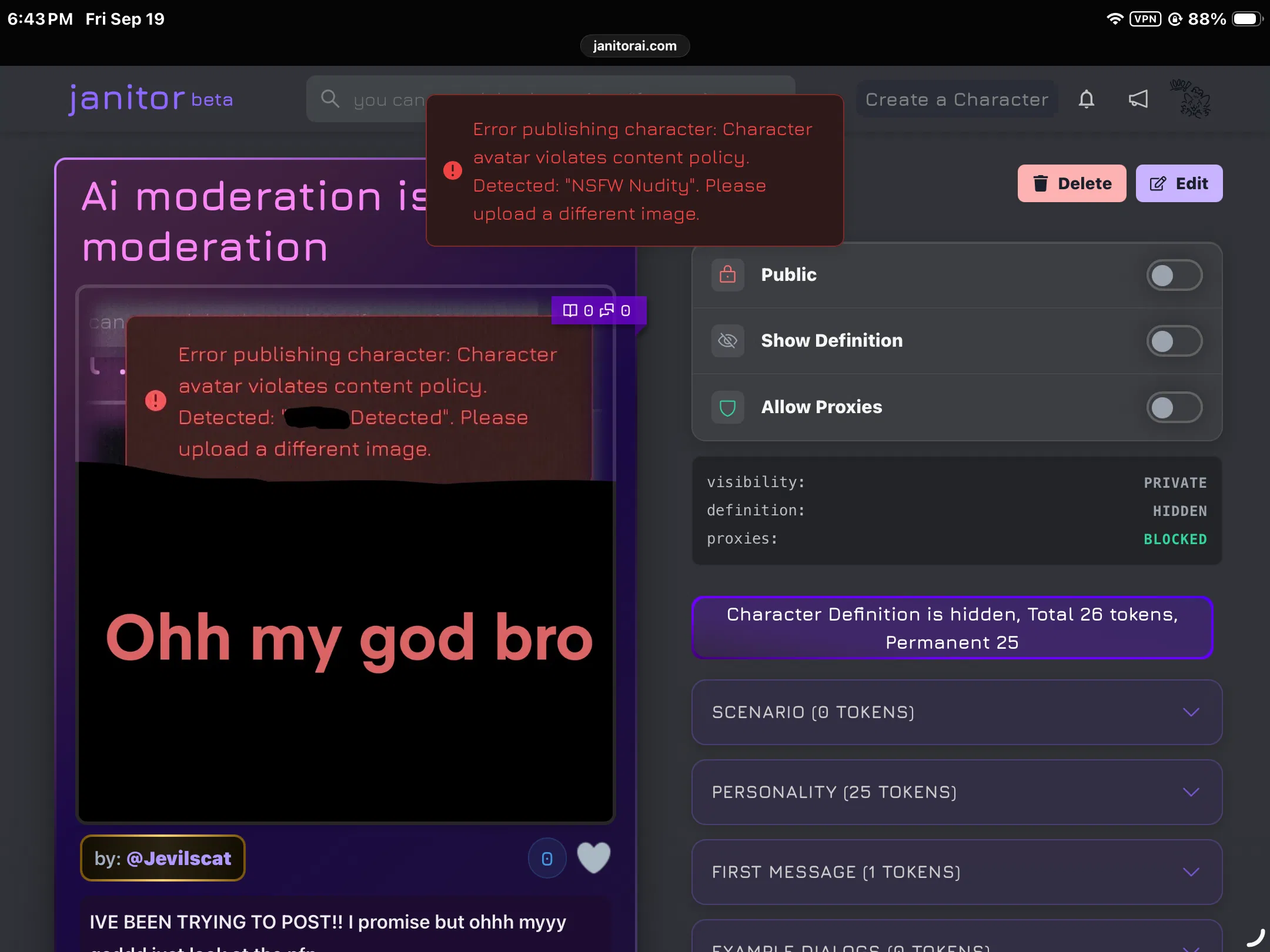
Task: Click the janitor beta logo
Action: click(150, 99)
